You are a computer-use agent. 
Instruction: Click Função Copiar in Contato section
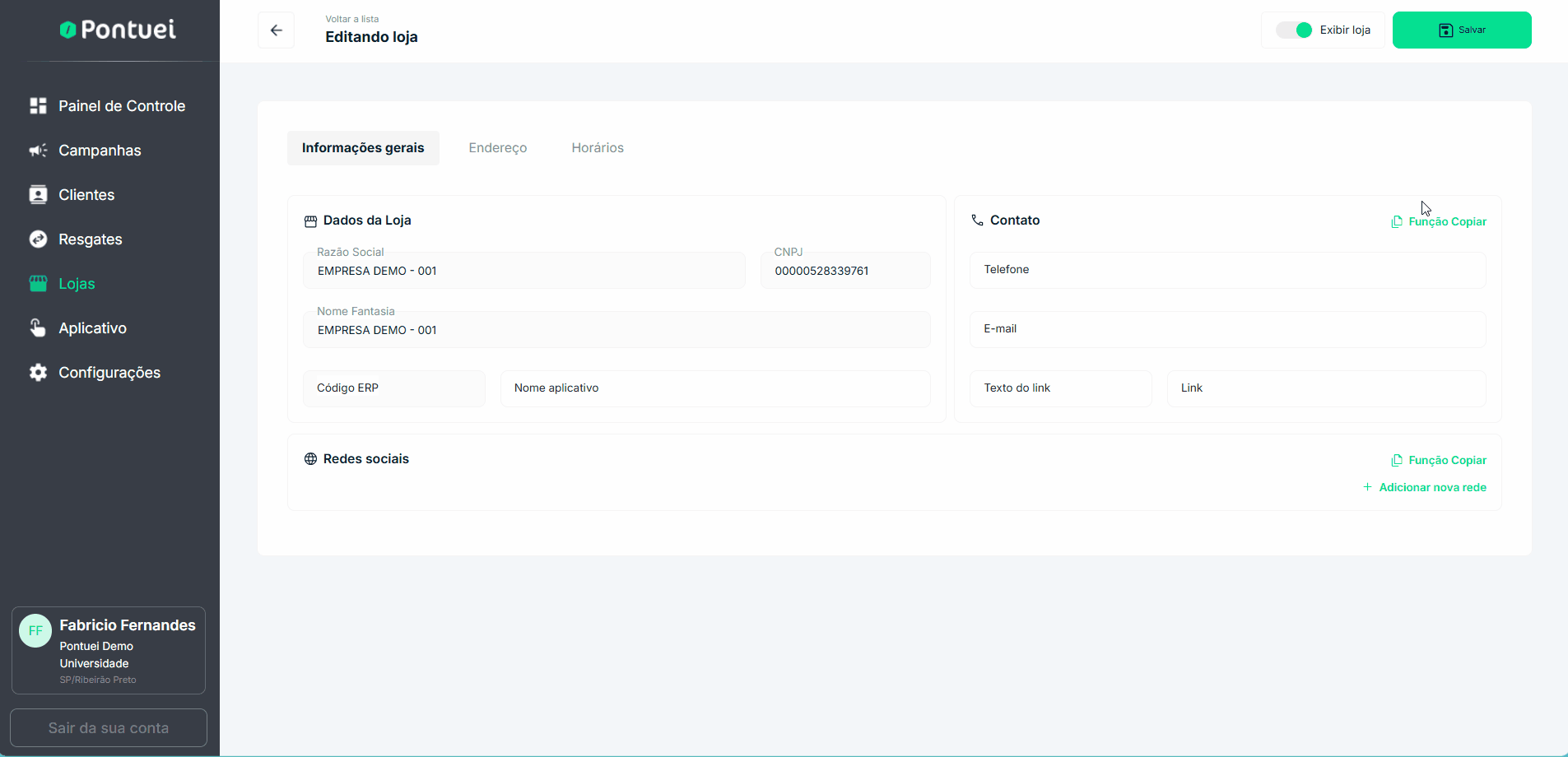coord(1439,222)
